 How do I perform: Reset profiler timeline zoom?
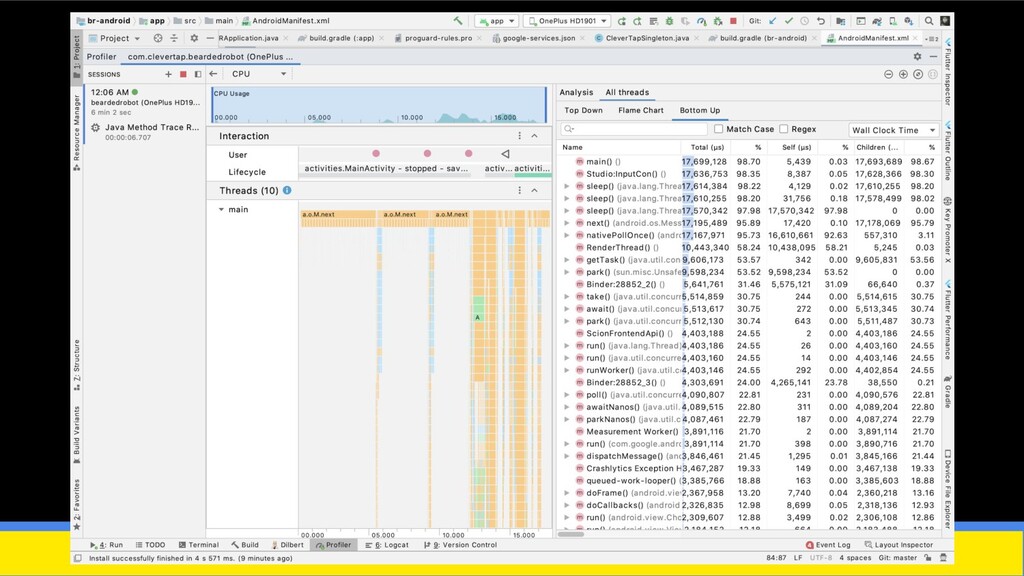pyautogui.click(x=918, y=74)
